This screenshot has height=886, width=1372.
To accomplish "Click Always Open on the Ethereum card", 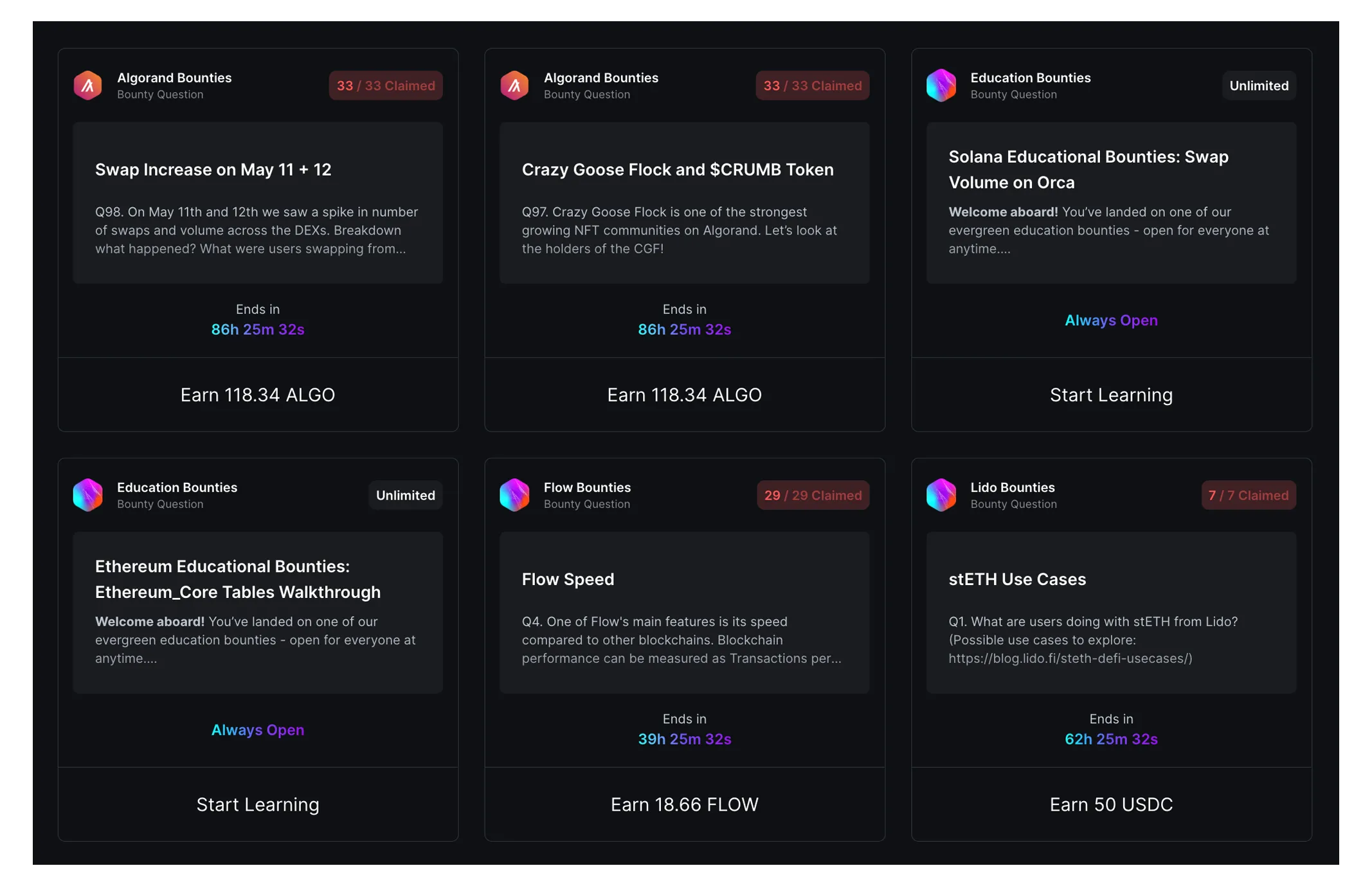I will [x=258, y=730].
